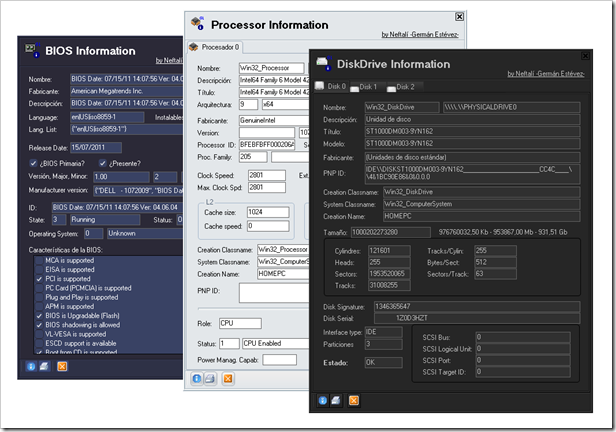Click the Processor Information title icon
Screen dimensions: 616x432
198,23
